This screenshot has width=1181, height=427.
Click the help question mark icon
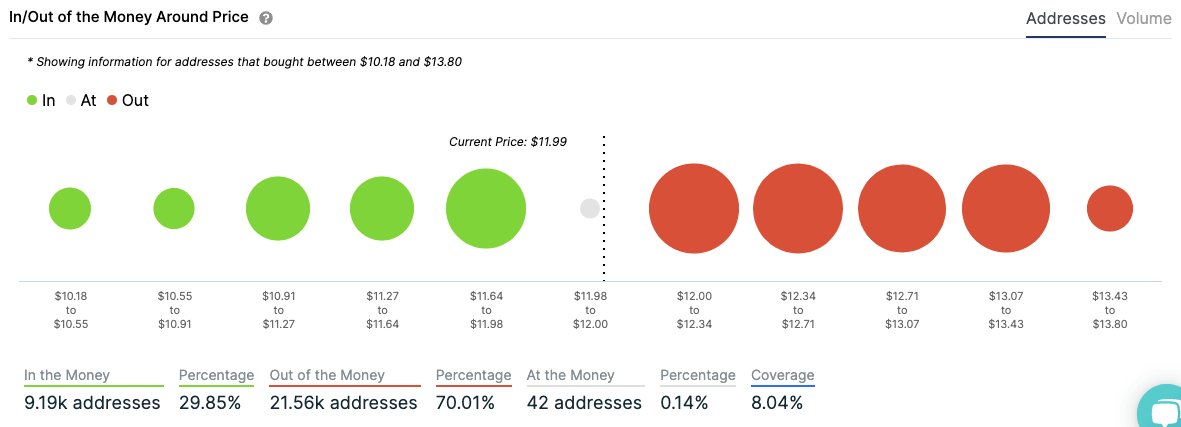266,19
